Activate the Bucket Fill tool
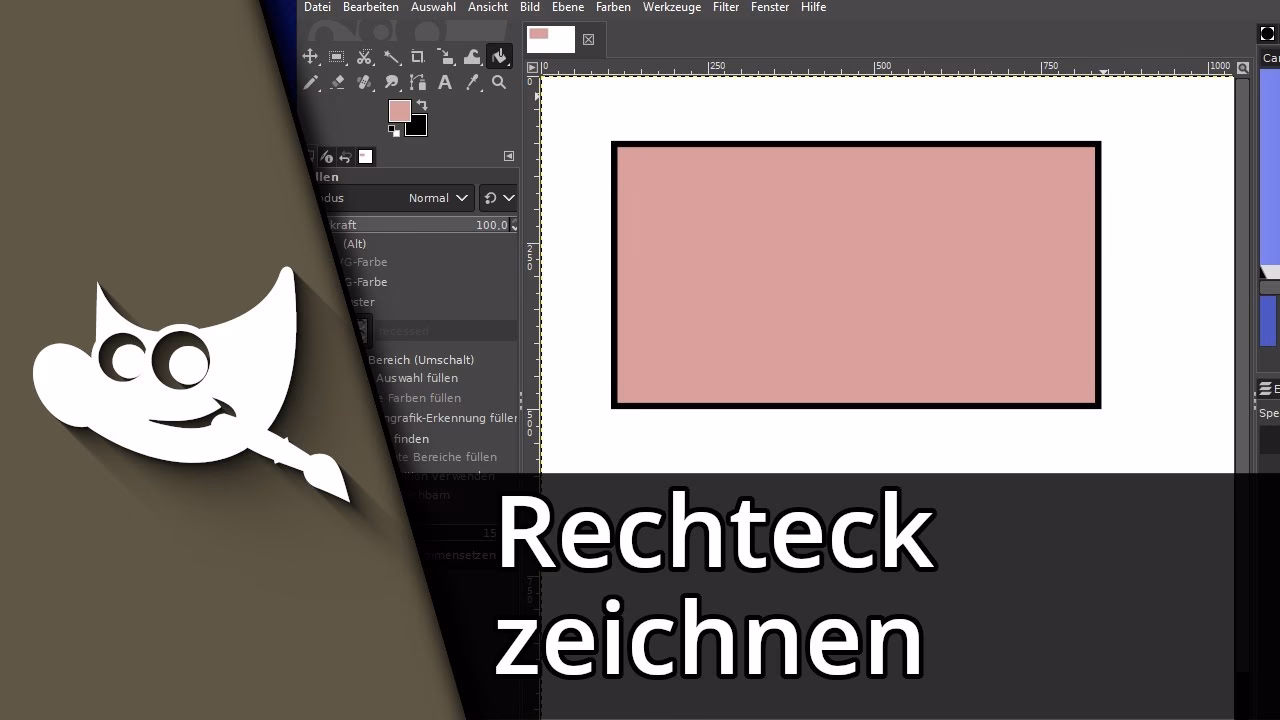The image size is (1280, 720). pos(499,57)
